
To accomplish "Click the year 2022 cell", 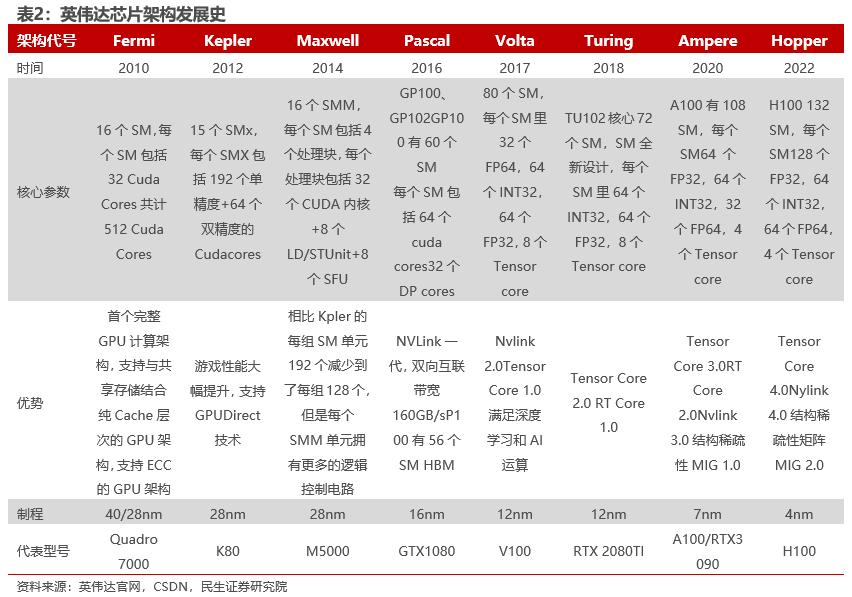I will 799,68.
